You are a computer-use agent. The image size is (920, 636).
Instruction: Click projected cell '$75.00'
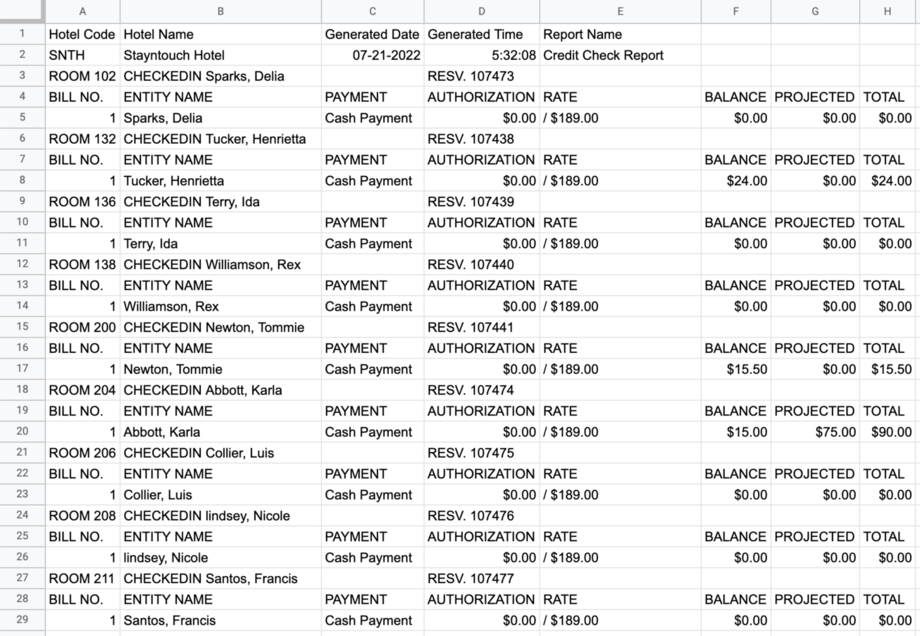pos(815,432)
